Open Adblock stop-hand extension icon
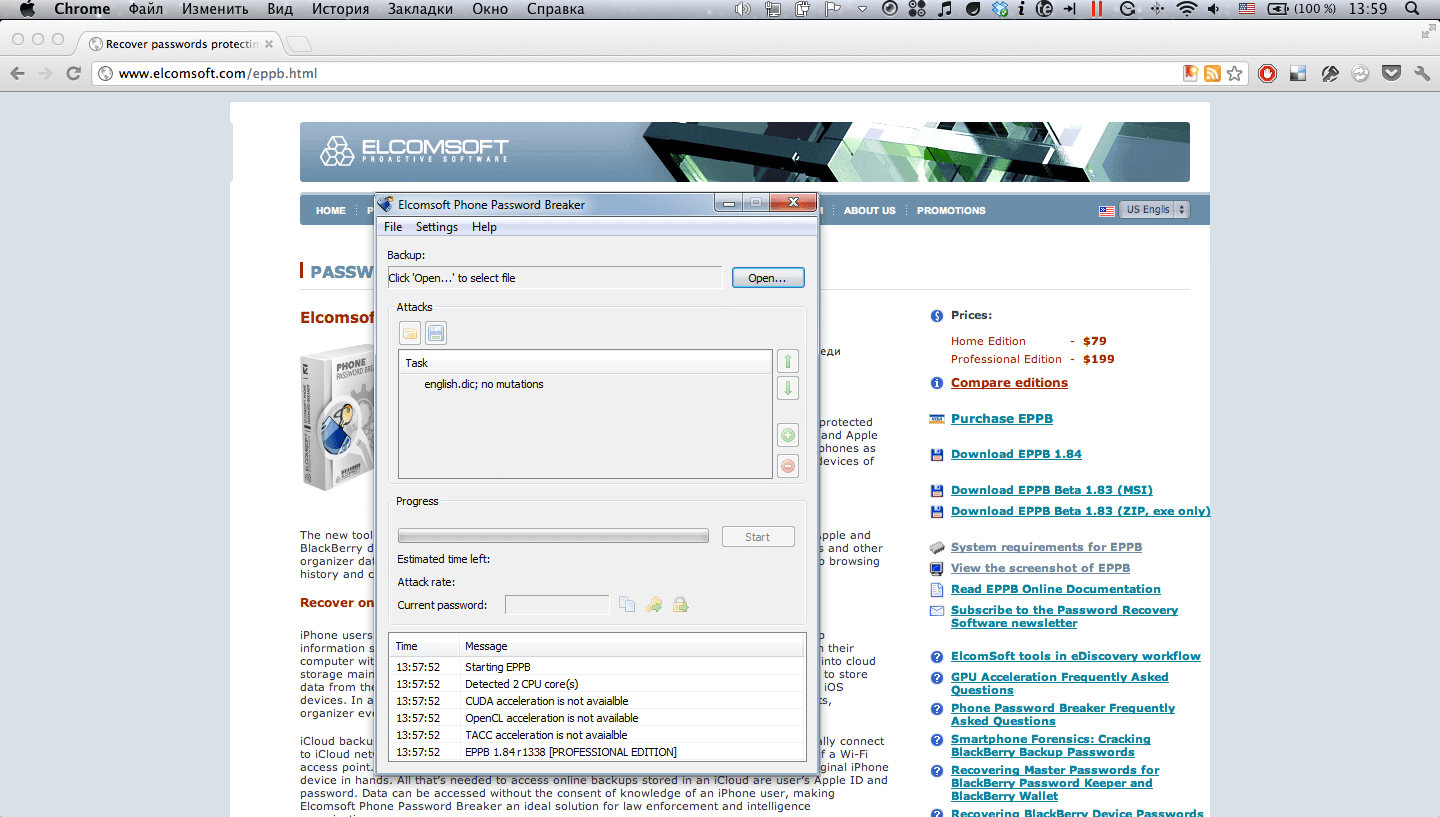 (1267, 73)
